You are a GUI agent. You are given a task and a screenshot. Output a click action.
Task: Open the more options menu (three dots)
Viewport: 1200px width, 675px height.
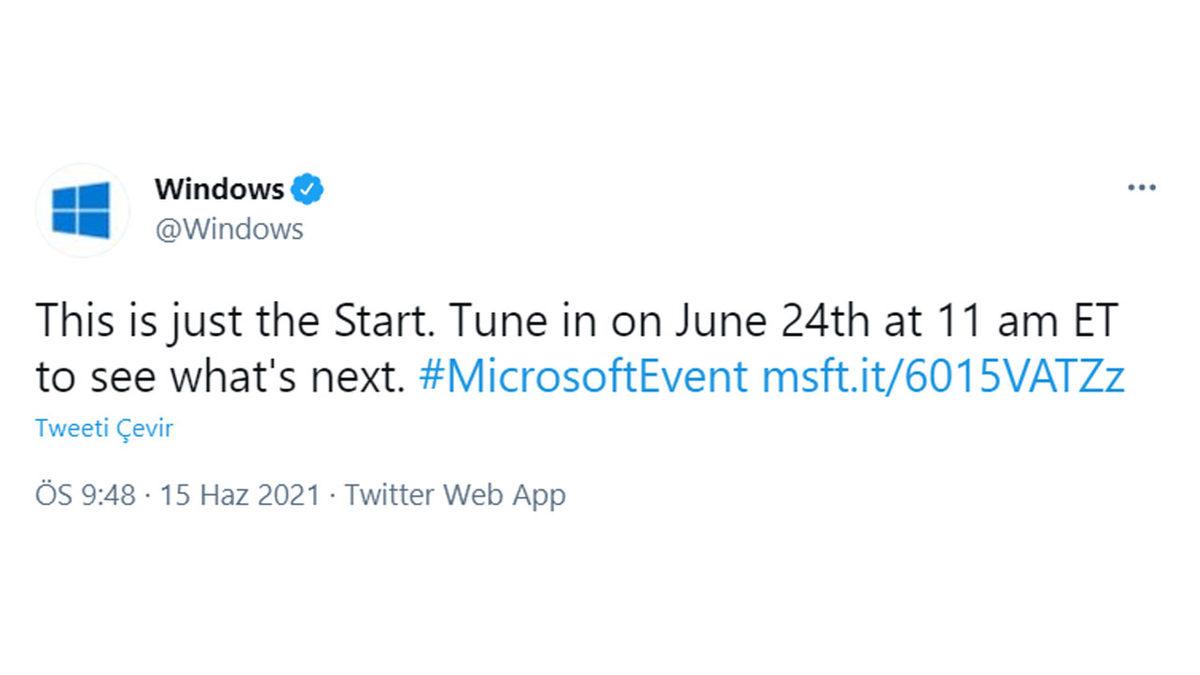coord(1142,186)
